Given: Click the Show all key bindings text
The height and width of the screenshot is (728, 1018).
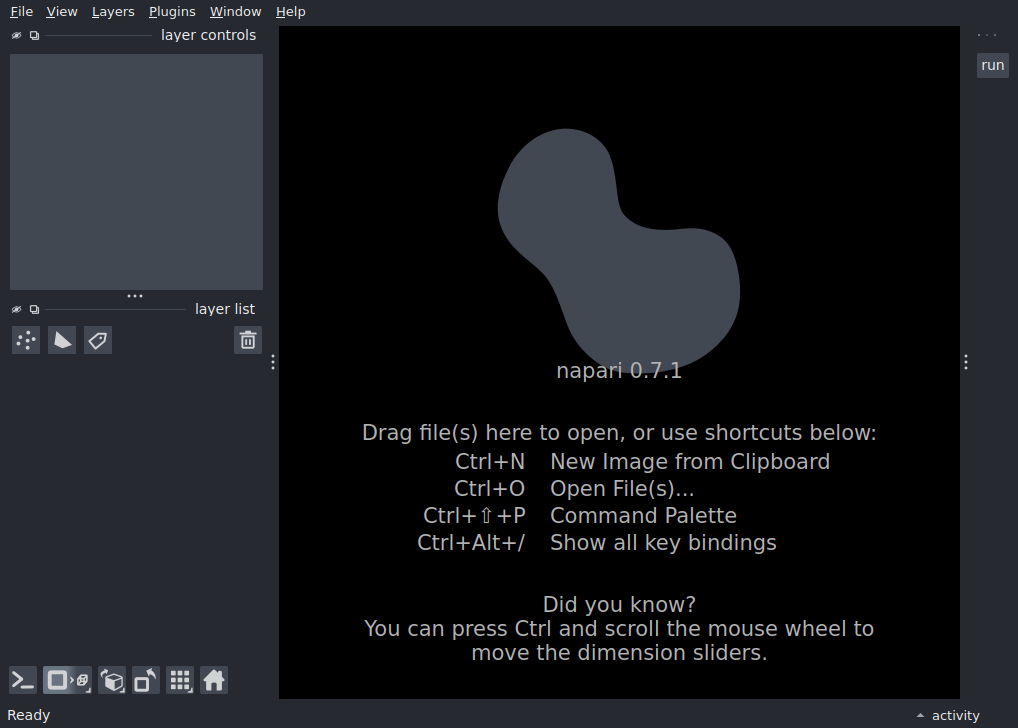Looking at the screenshot, I should pos(664,543).
